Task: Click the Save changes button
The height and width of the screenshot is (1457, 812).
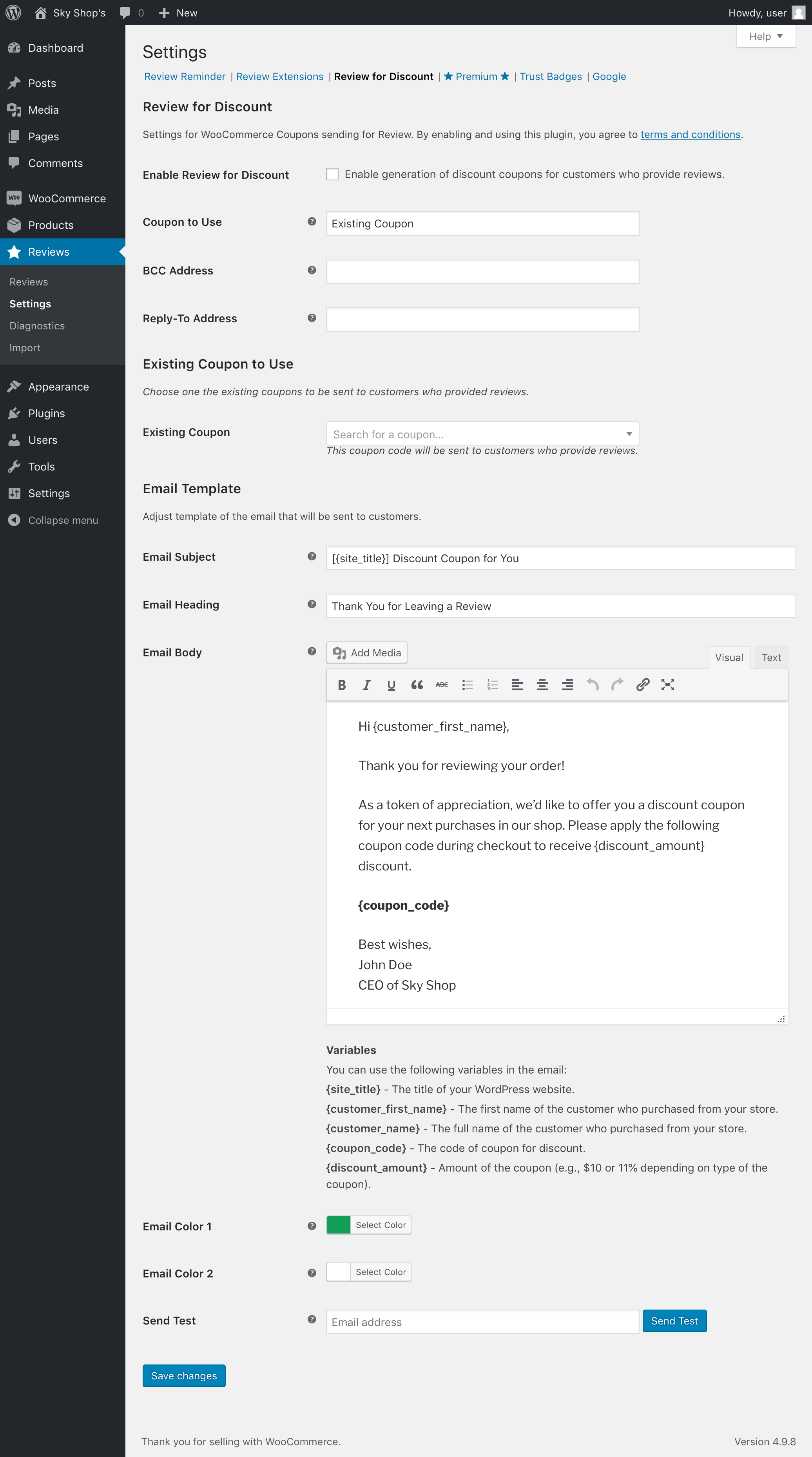Action: pyautogui.click(x=184, y=1375)
